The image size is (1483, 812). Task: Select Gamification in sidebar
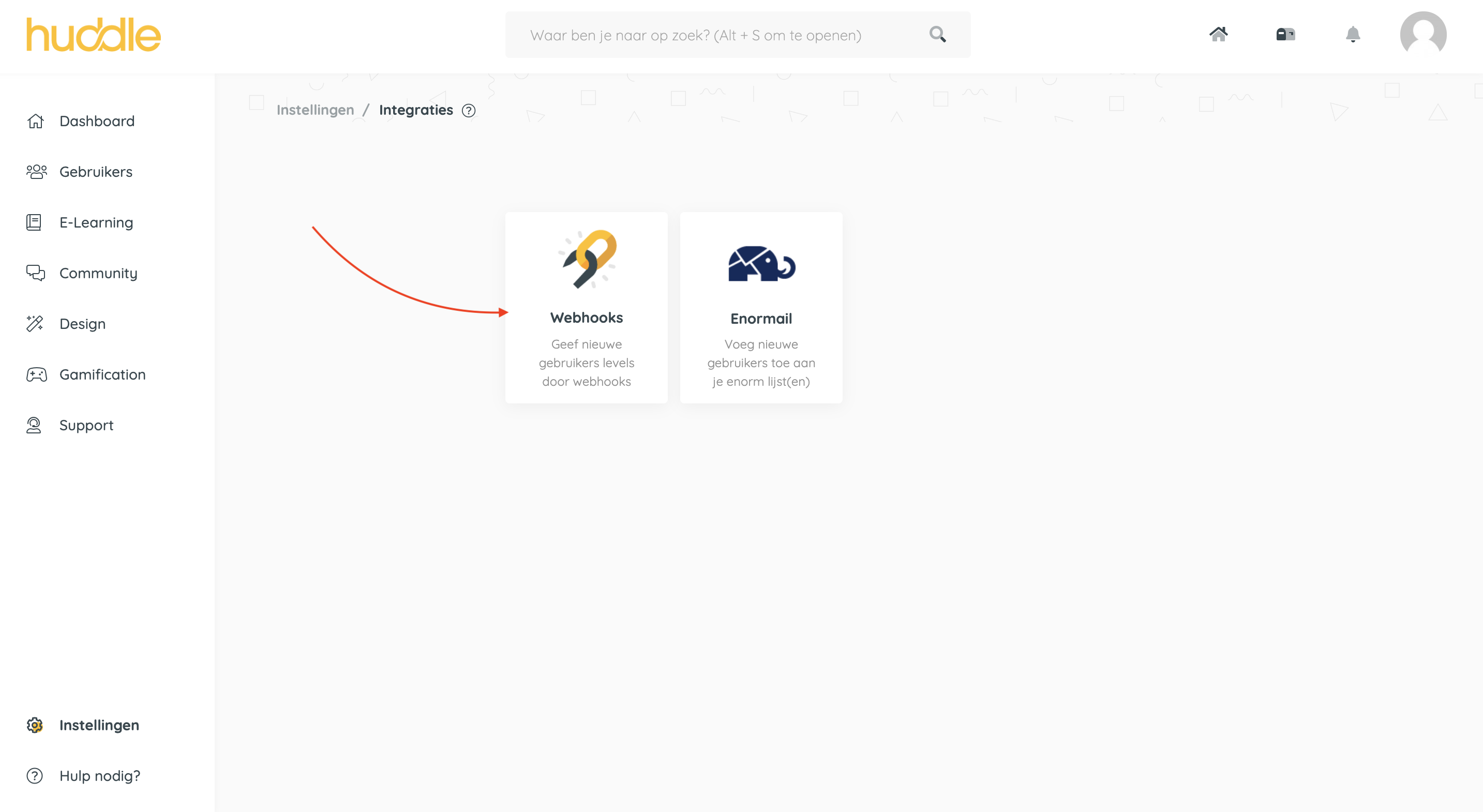(102, 374)
